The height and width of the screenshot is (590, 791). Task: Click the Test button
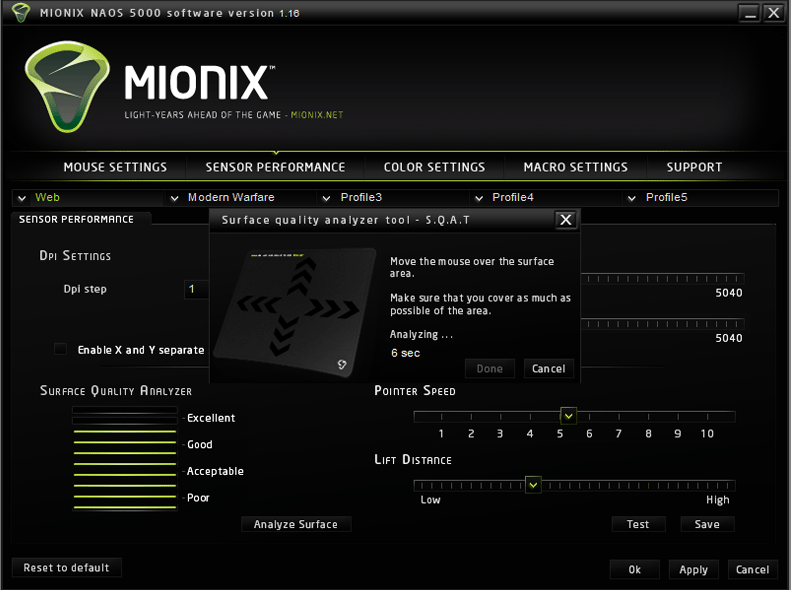638,524
